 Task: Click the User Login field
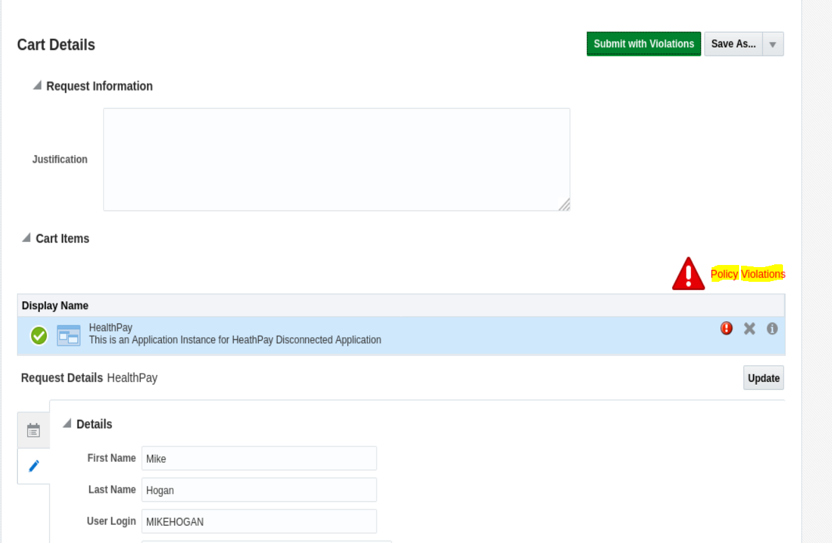[259, 521]
